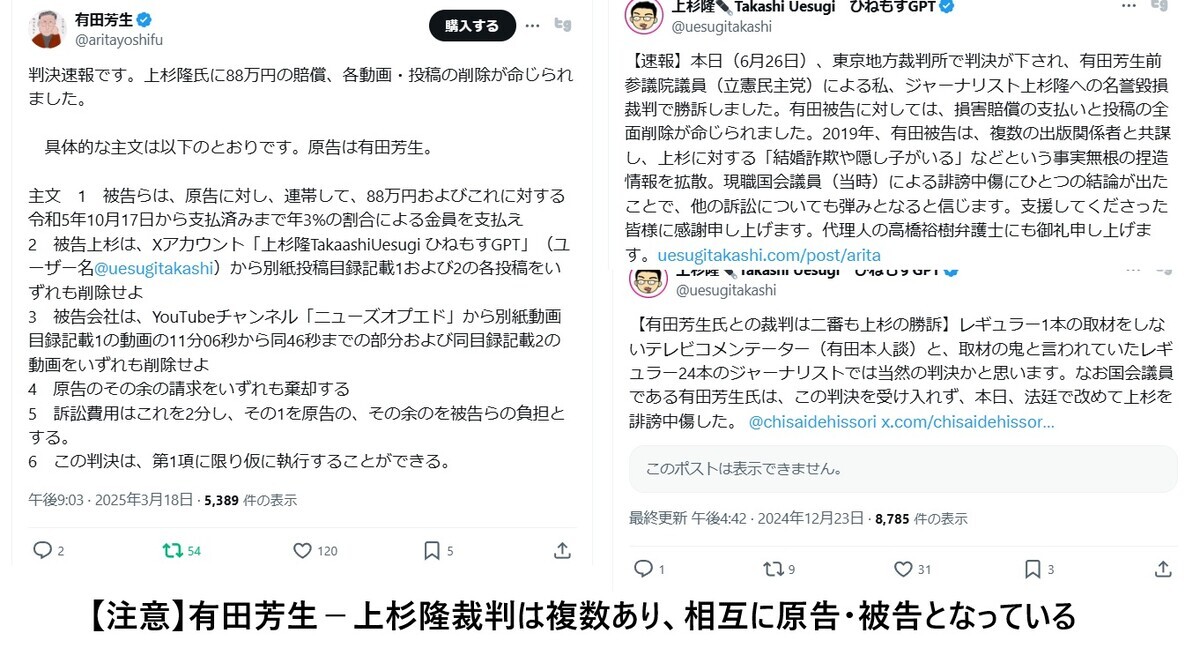Open the @chisaidehissori mention link
The image size is (1200, 648).
(x=812, y=422)
